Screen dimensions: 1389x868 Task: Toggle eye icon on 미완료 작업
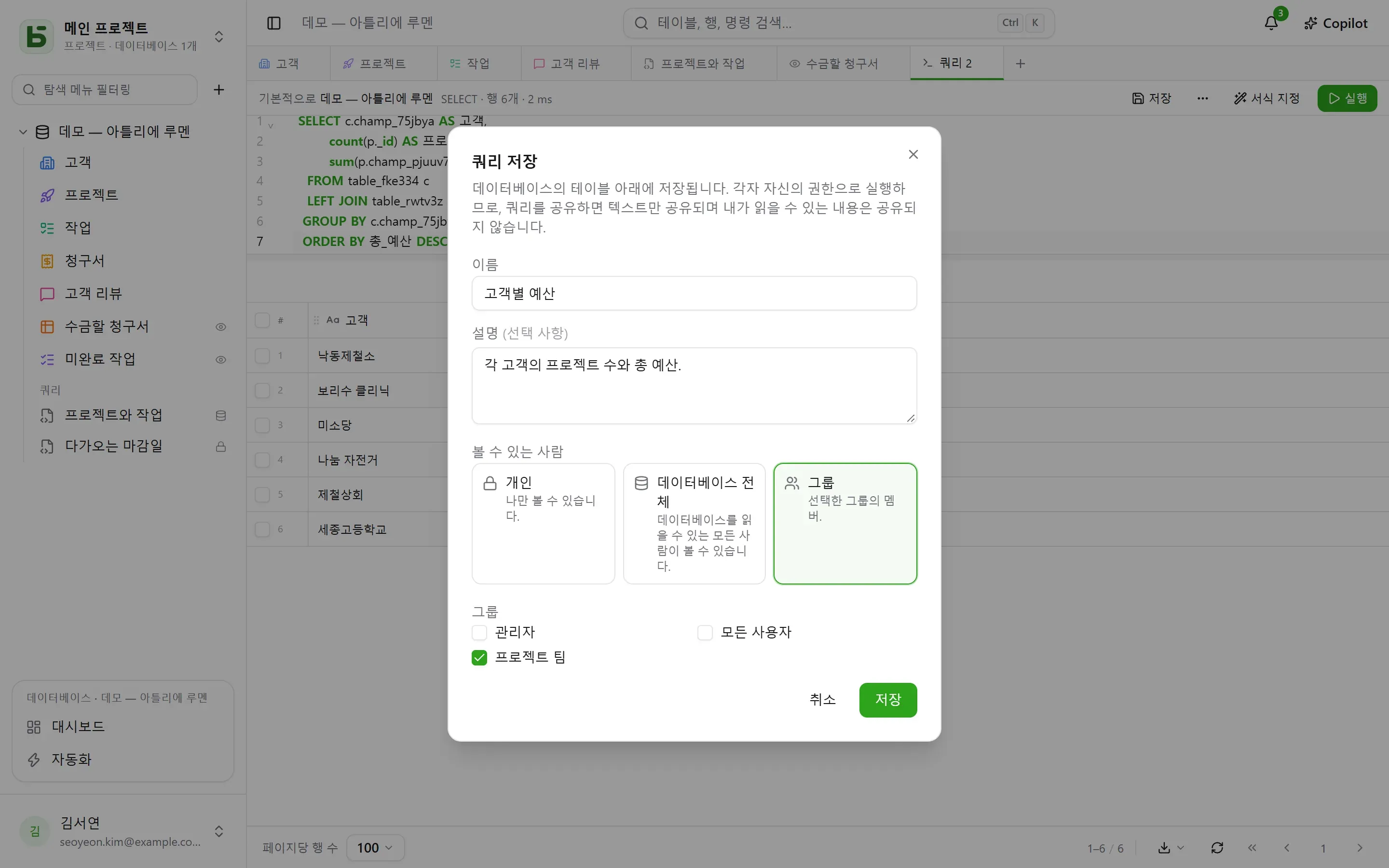click(x=220, y=359)
